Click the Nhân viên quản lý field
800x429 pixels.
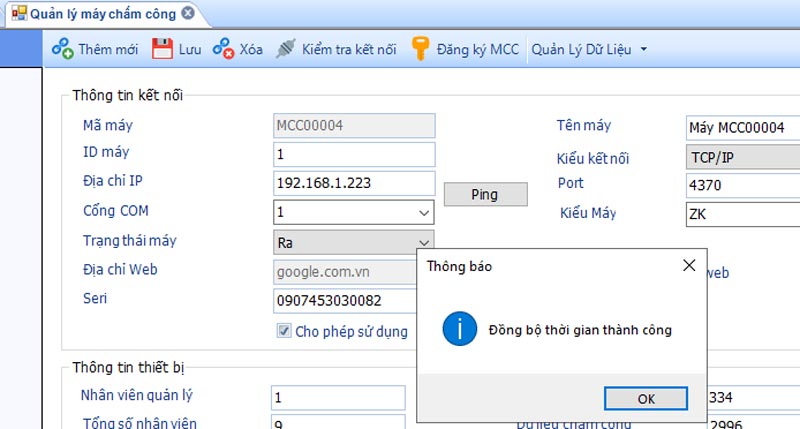pos(338,398)
